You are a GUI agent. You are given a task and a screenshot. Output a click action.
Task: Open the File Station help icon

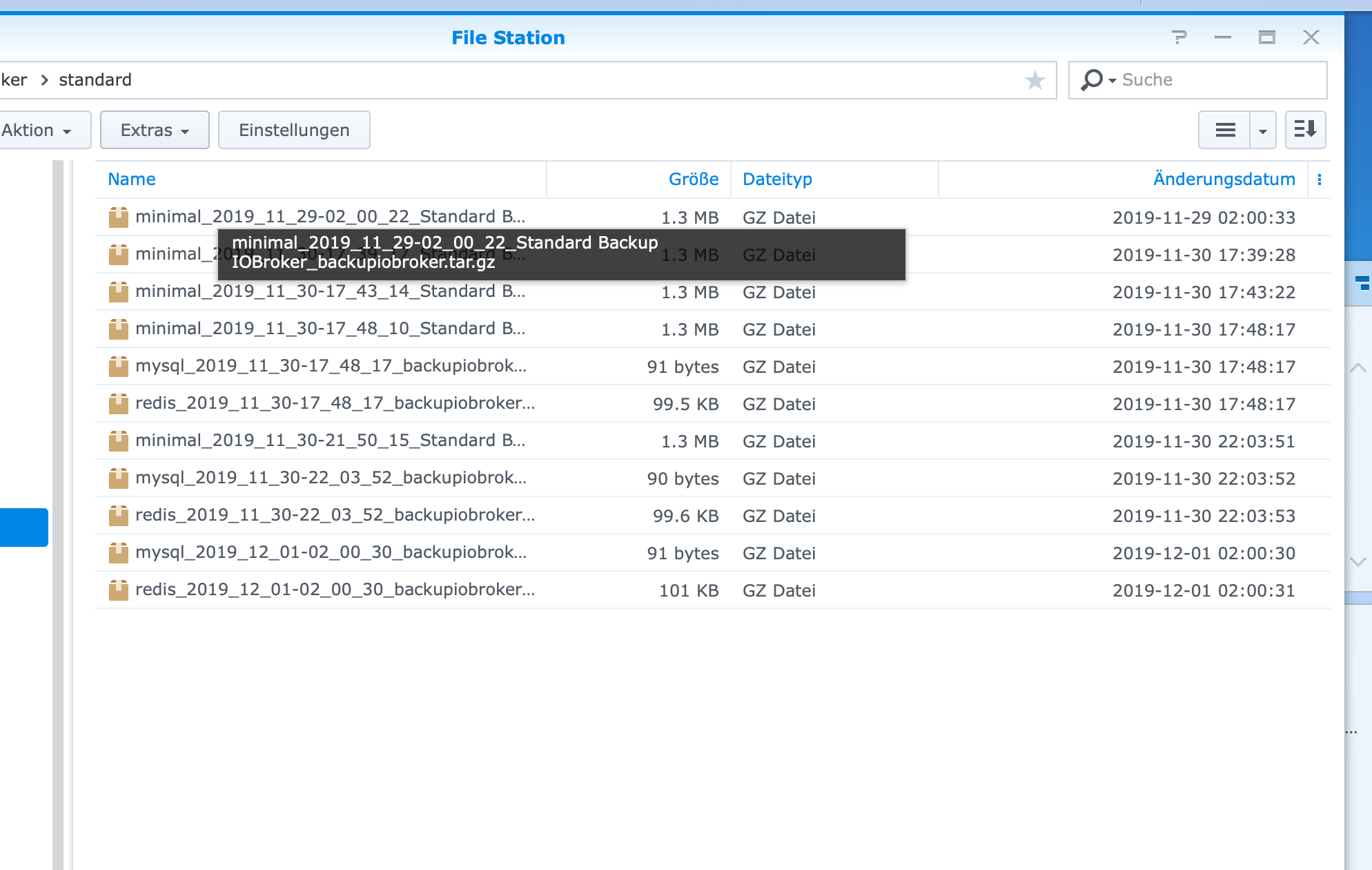point(1179,37)
